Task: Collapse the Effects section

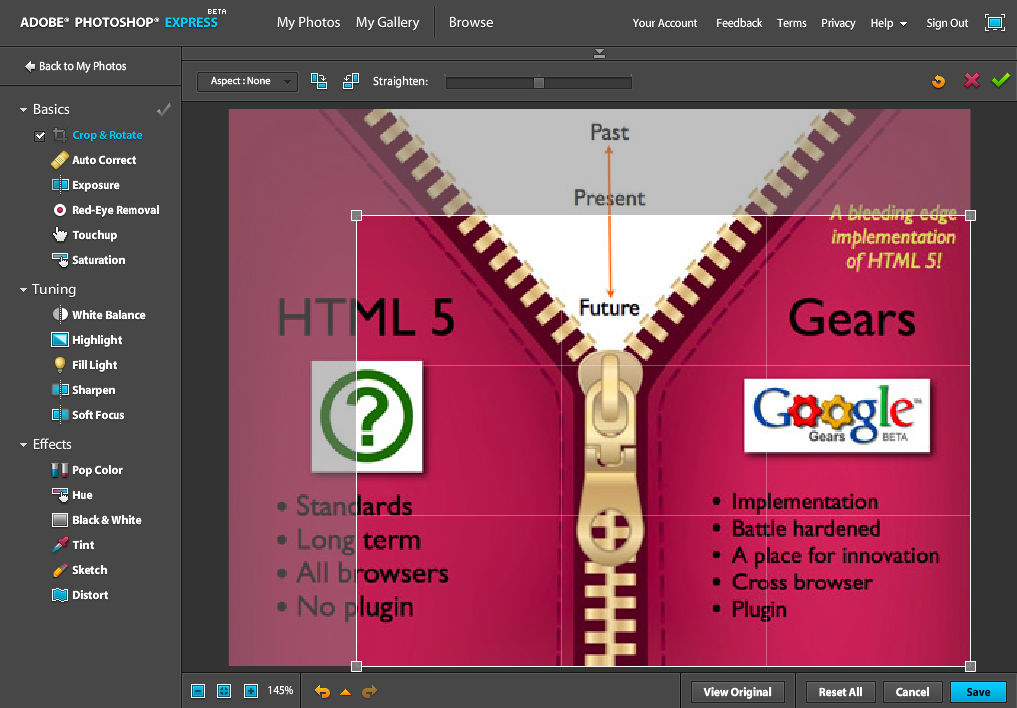Action: (x=23, y=445)
